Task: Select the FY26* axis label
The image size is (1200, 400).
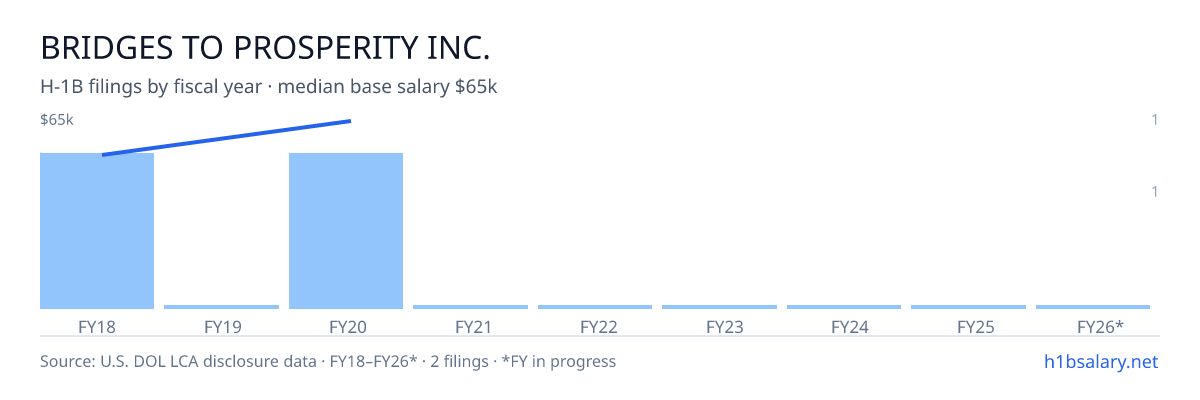Action: click(x=1100, y=326)
